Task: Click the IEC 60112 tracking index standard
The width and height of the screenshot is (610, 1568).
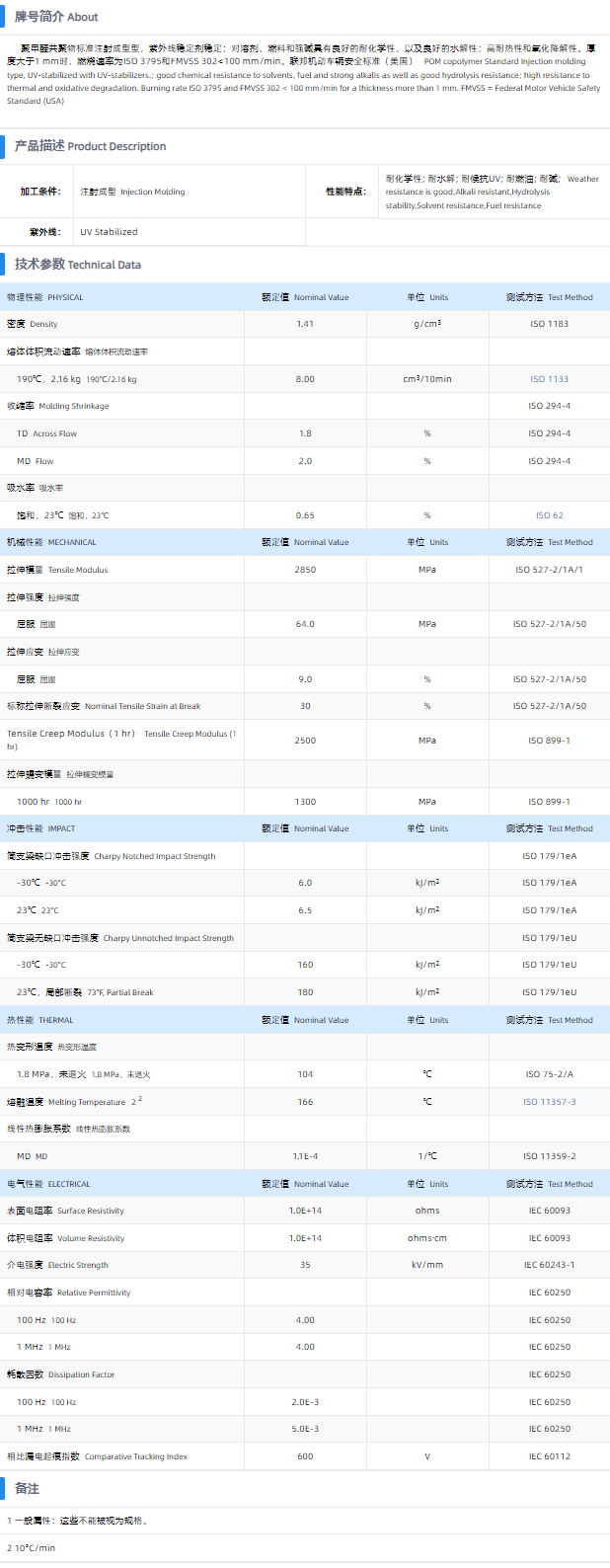Action: pos(549,1456)
